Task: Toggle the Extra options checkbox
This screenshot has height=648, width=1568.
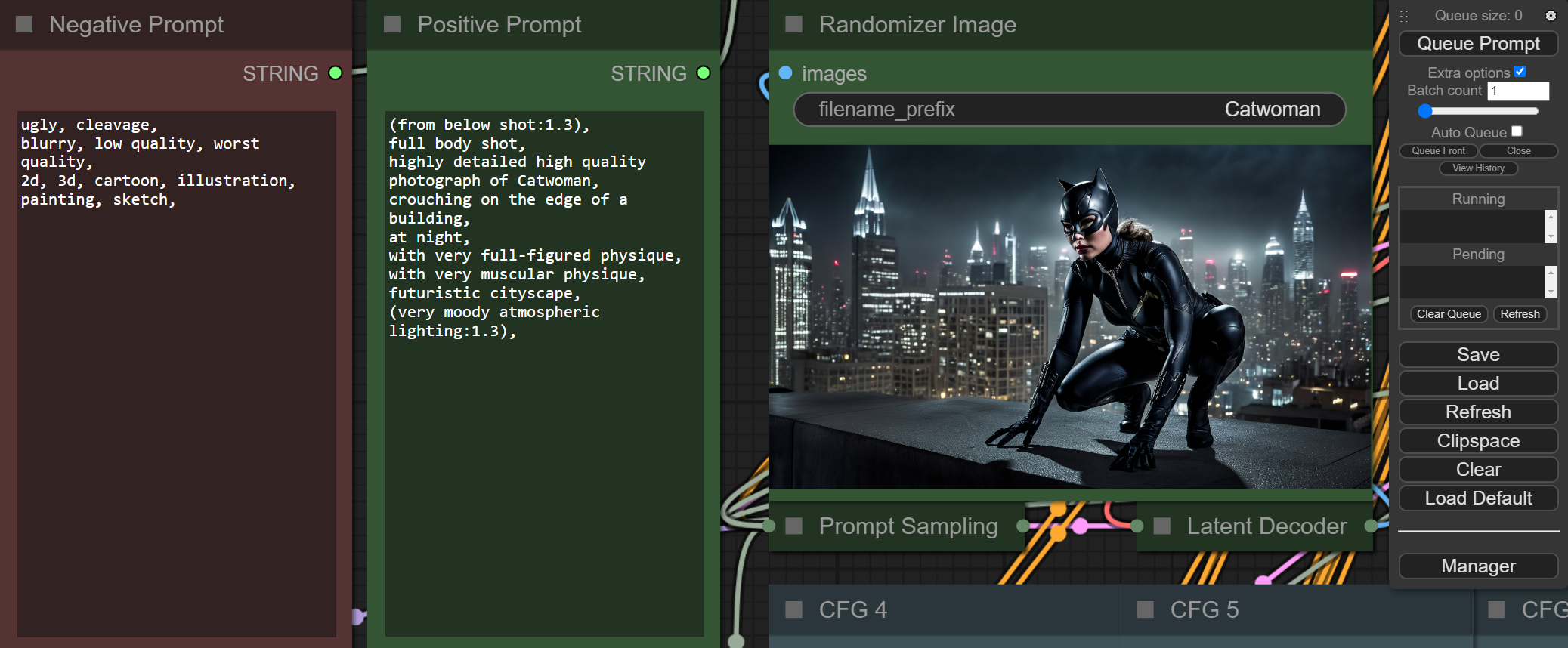Action: (x=1520, y=72)
